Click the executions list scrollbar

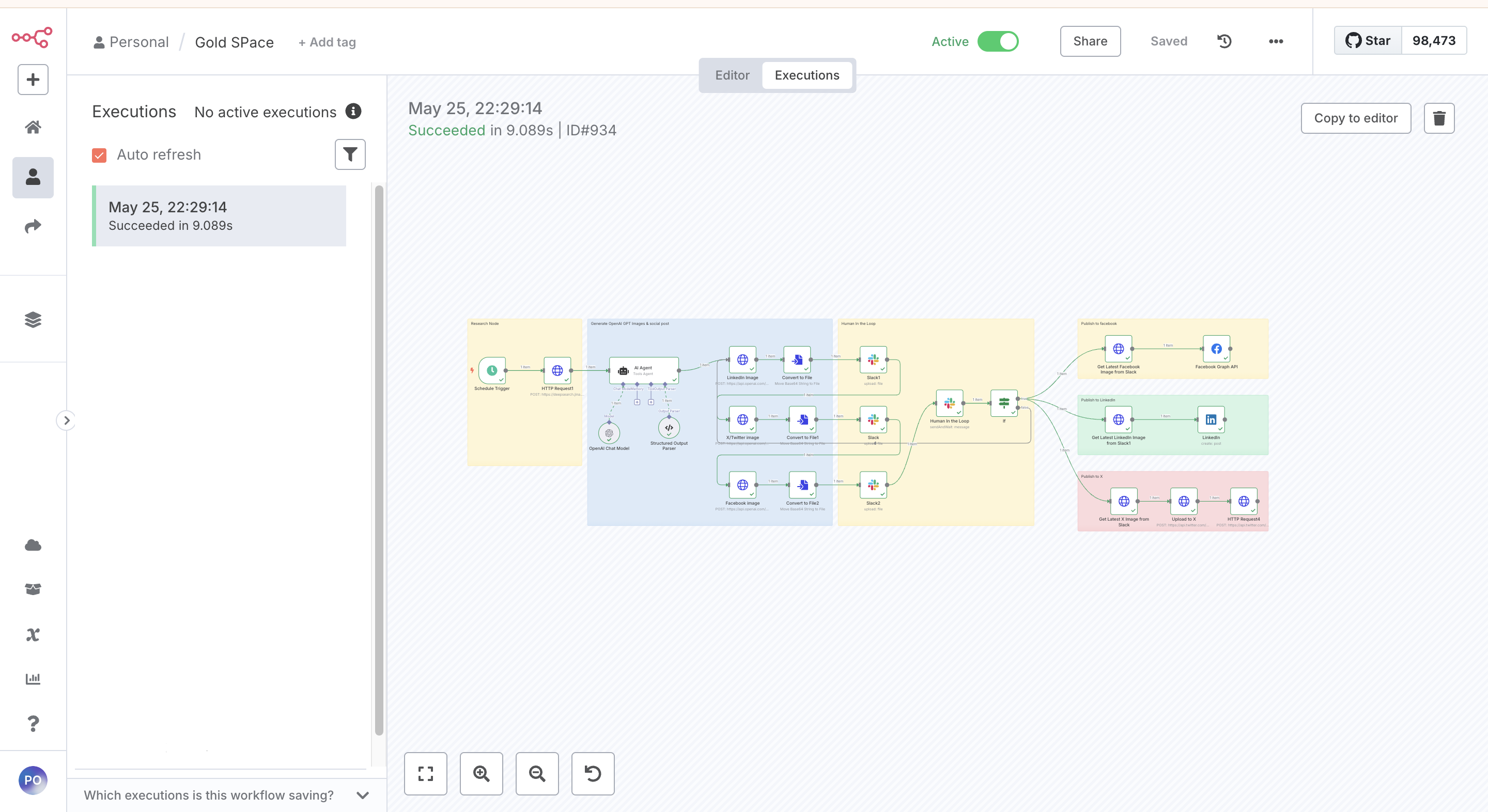point(379,460)
